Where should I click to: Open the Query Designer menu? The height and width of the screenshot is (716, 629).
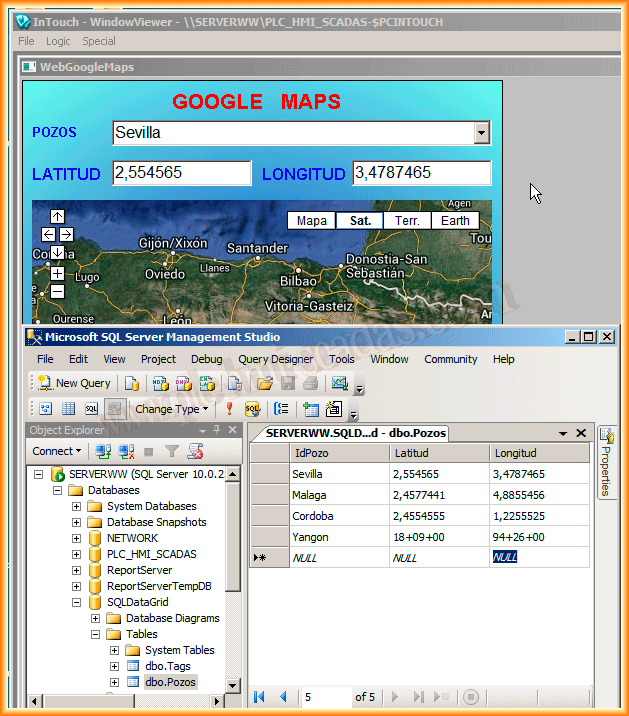(275, 359)
